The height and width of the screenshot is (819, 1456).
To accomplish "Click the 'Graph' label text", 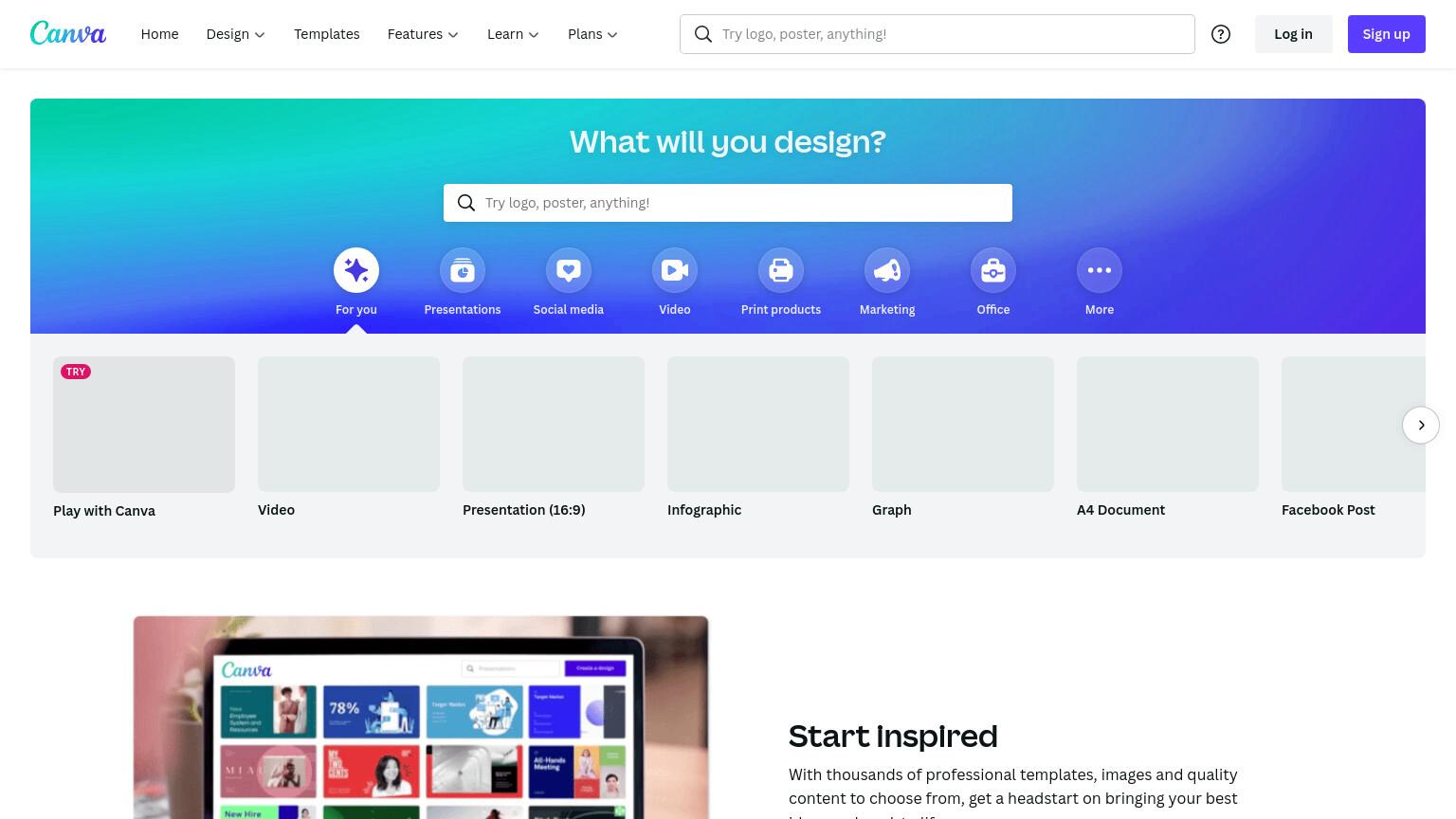I will coord(892,510).
